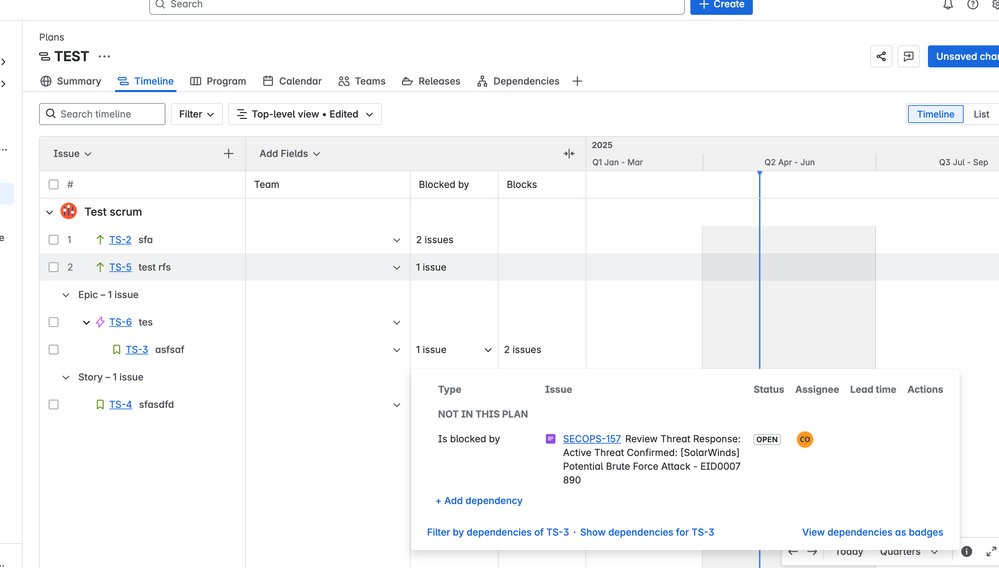Collapse the Story – 1 issue group
Image resolution: width=999 pixels, height=568 pixels.
coord(66,377)
